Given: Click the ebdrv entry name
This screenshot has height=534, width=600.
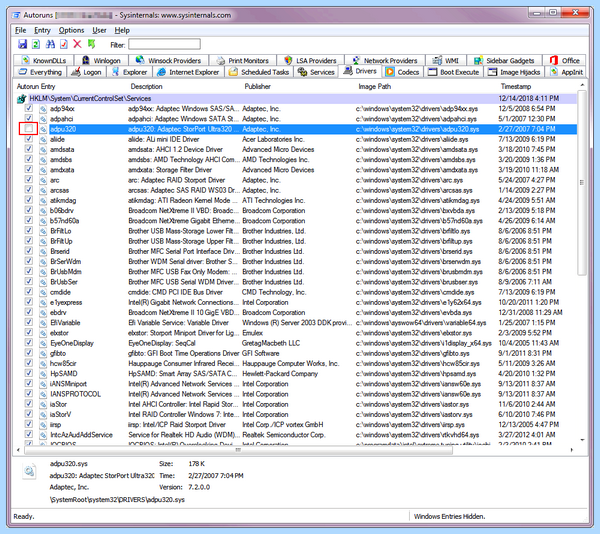Looking at the screenshot, I should tap(58, 313).
